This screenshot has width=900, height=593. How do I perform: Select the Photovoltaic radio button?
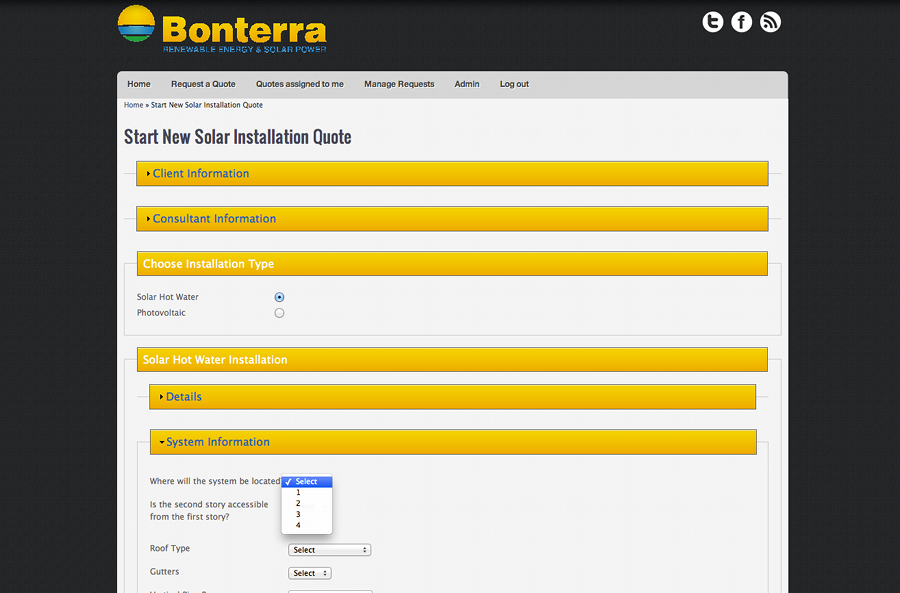click(x=279, y=313)
